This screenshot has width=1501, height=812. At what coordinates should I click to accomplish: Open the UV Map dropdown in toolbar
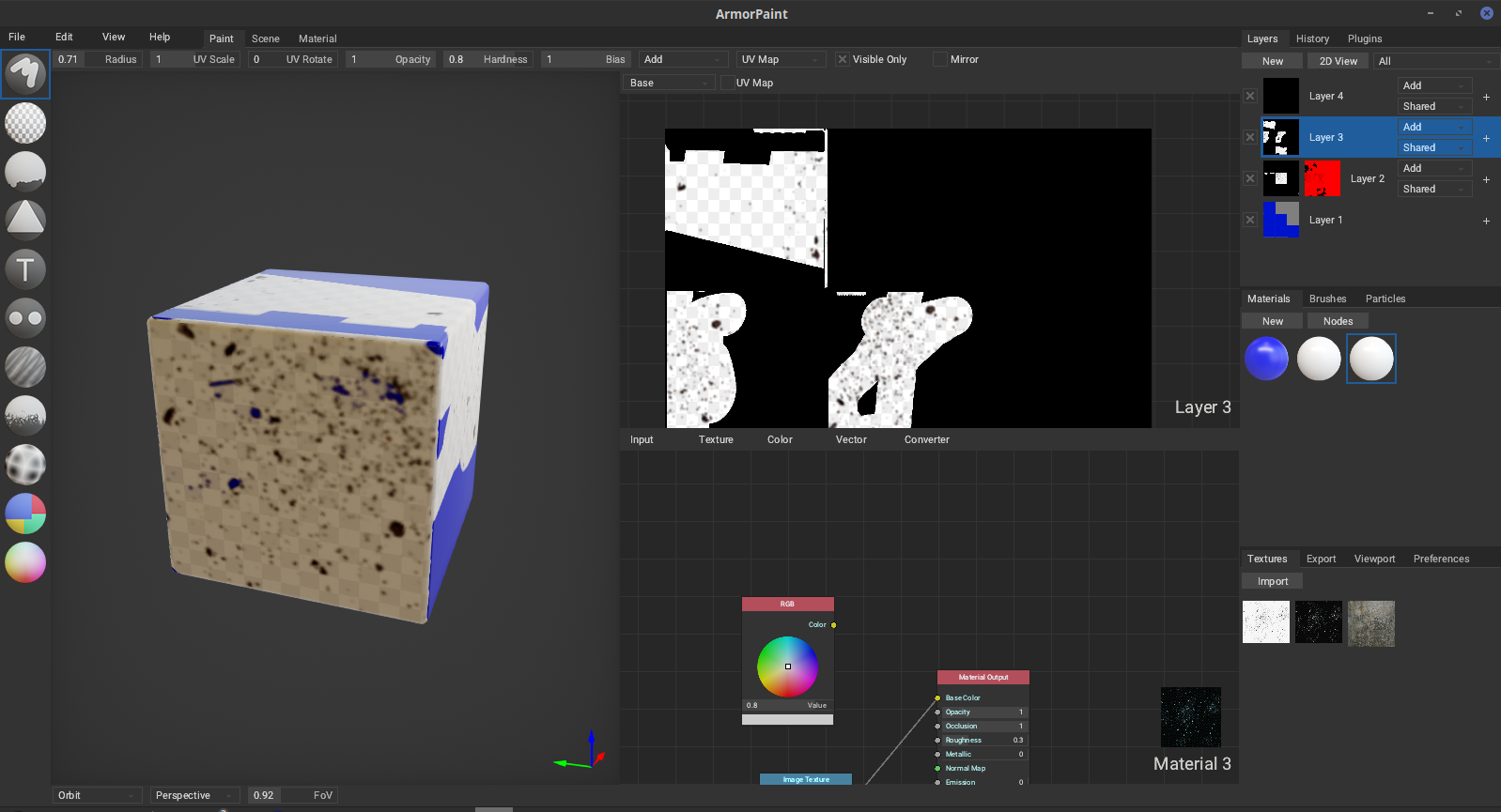[x=781, y=59]
